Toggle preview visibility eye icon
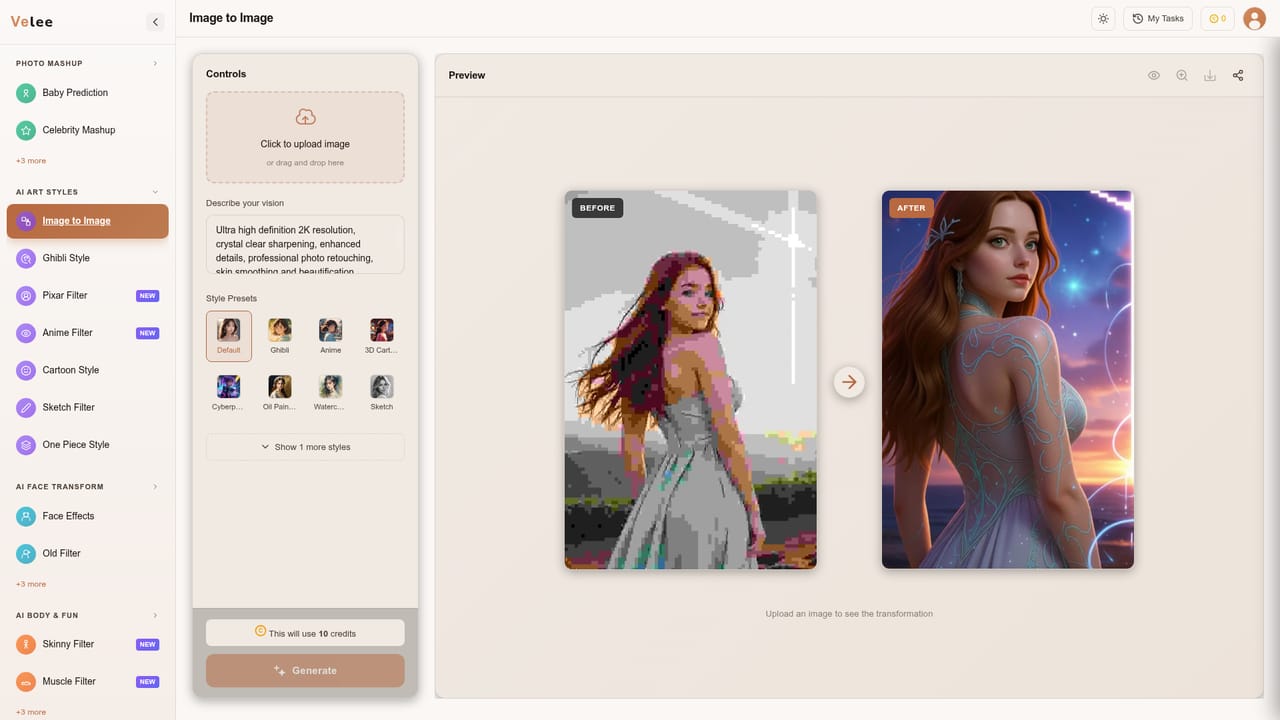 [x=1154, y=75]
